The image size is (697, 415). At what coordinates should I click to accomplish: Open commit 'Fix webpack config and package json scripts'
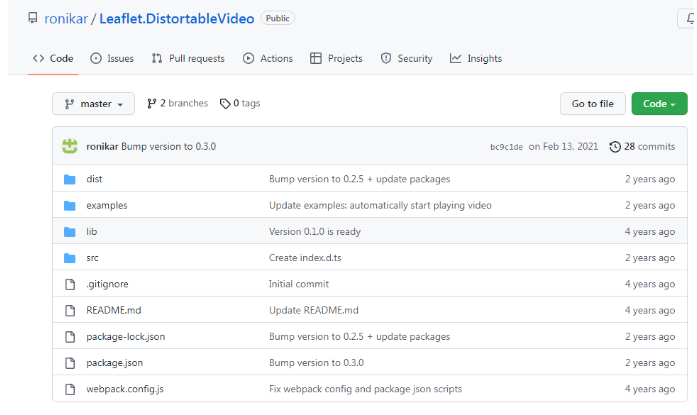(x=365, y=389)
